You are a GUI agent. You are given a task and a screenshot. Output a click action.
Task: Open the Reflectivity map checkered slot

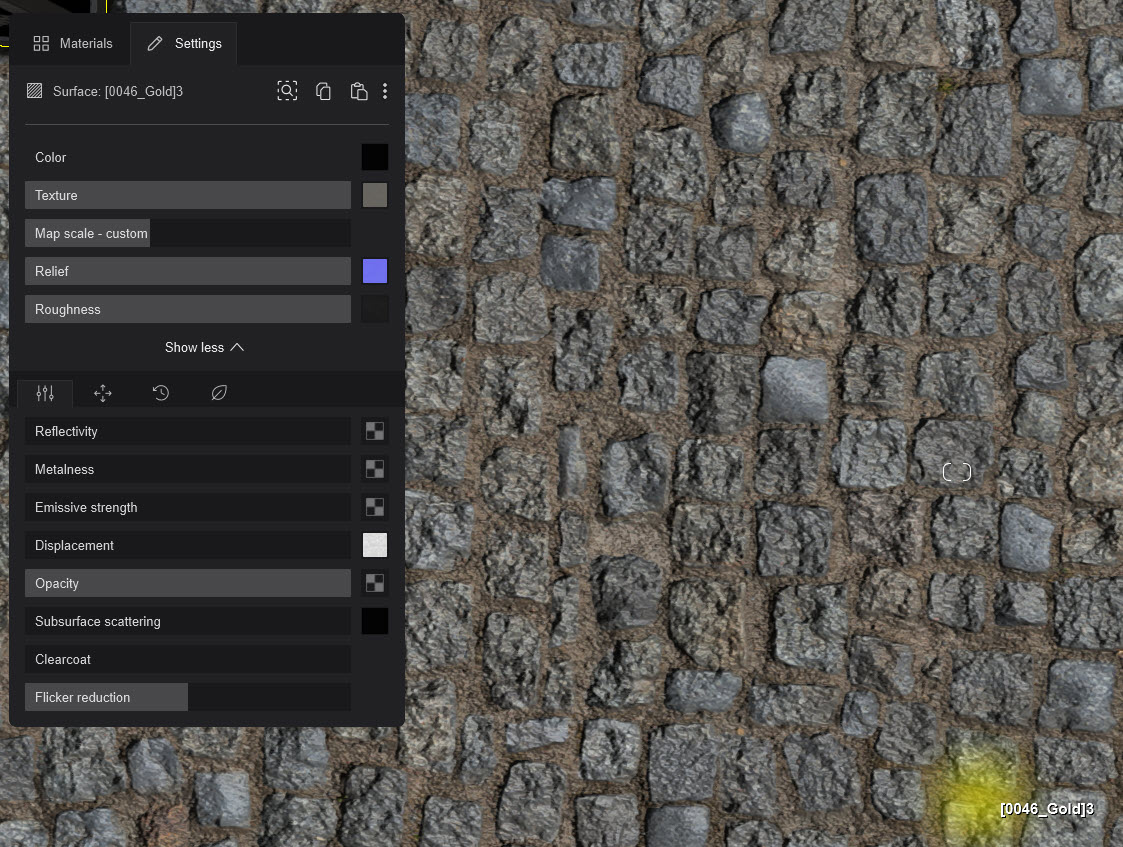pyautogui.click(x=375, y=431)
